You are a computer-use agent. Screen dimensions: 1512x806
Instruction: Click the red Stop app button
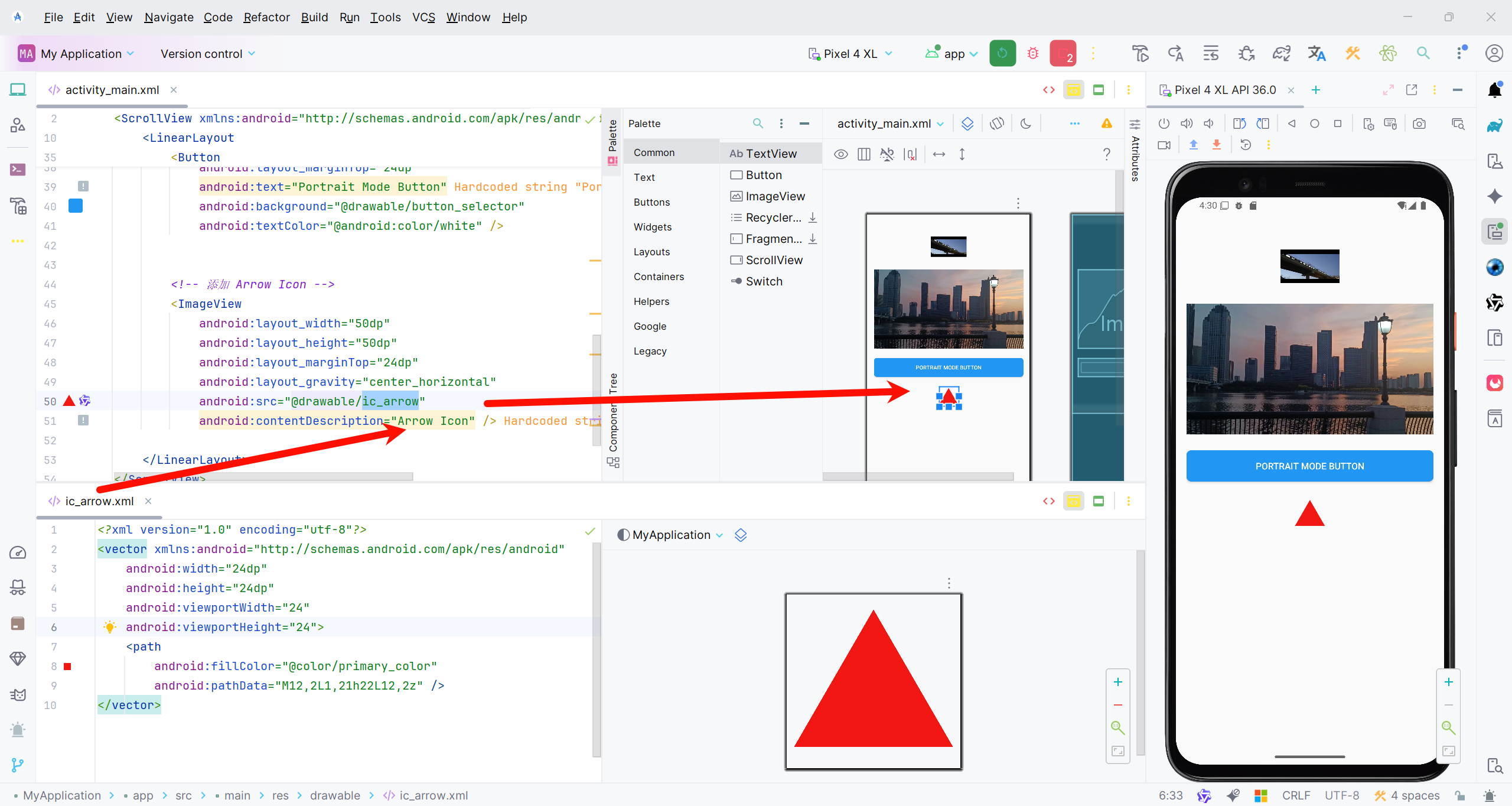pos(1063,53)
